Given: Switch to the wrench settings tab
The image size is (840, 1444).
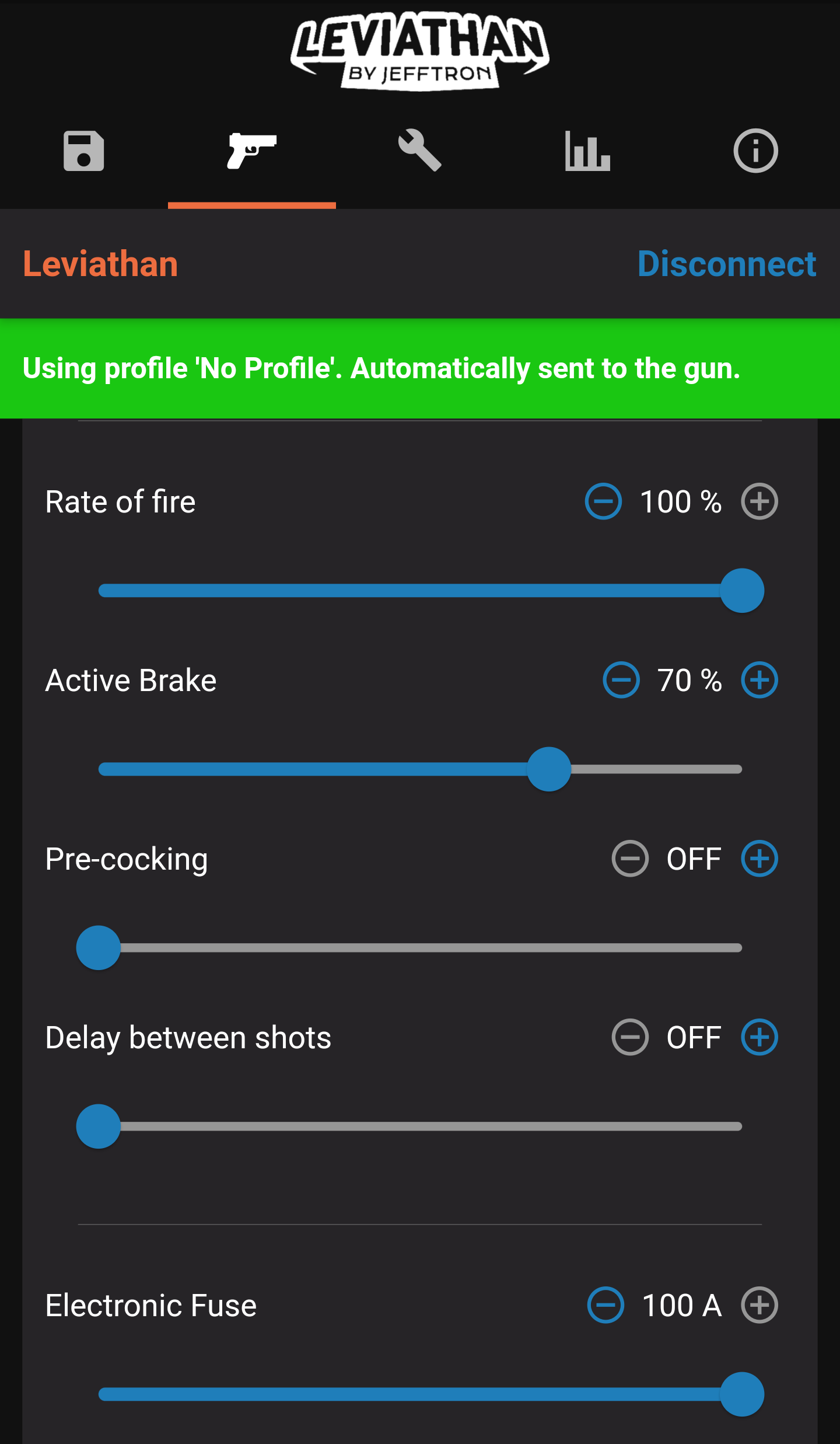Looking at the screenshot, I should 419,151.
